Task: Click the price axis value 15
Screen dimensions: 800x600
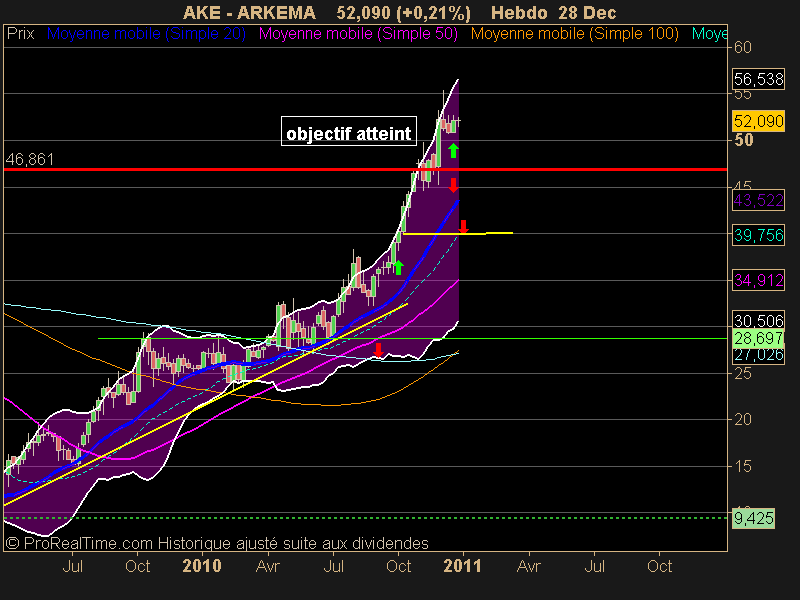Action: point(743,466)
